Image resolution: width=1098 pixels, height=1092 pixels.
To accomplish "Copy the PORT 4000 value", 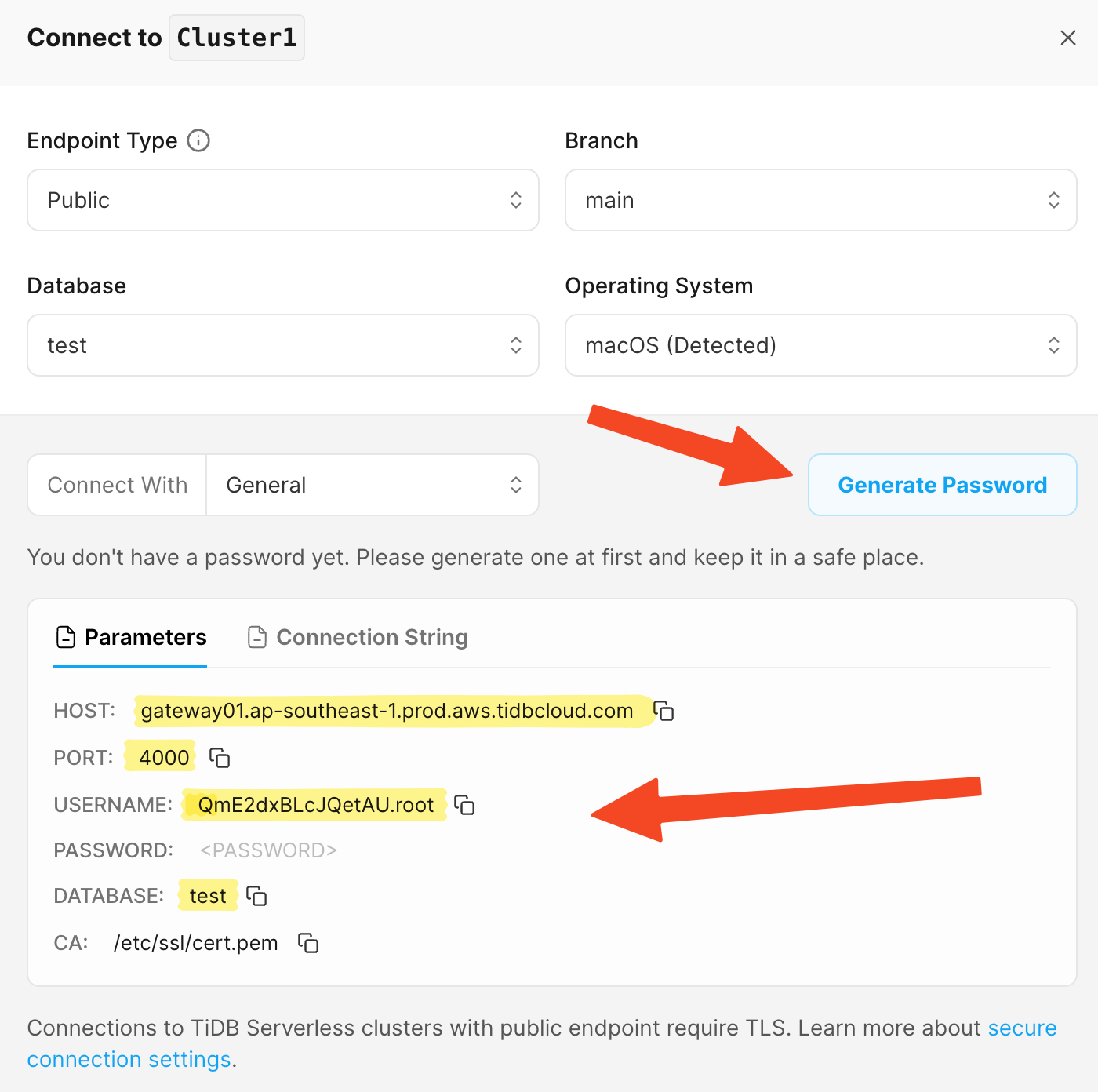I will coord(220,758).
